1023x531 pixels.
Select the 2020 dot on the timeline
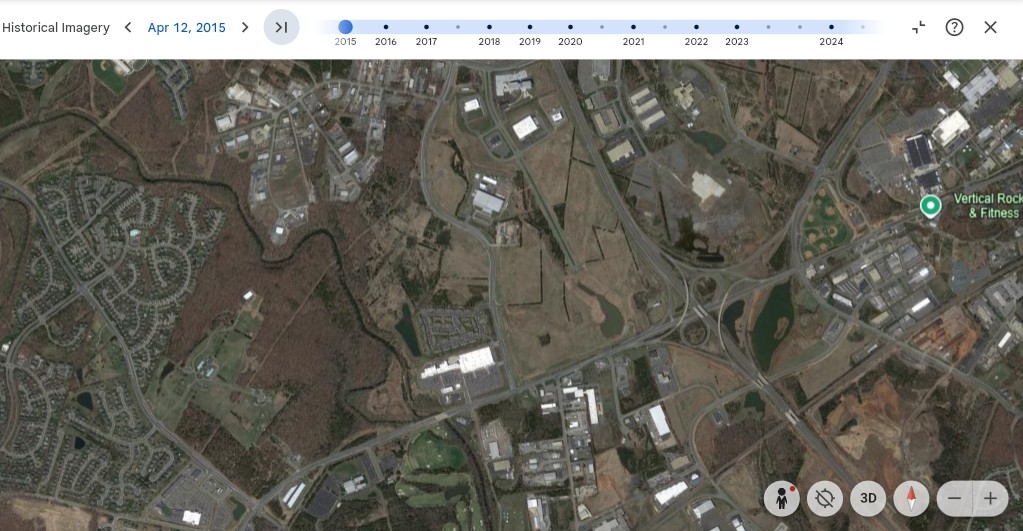tap(570, 27)
